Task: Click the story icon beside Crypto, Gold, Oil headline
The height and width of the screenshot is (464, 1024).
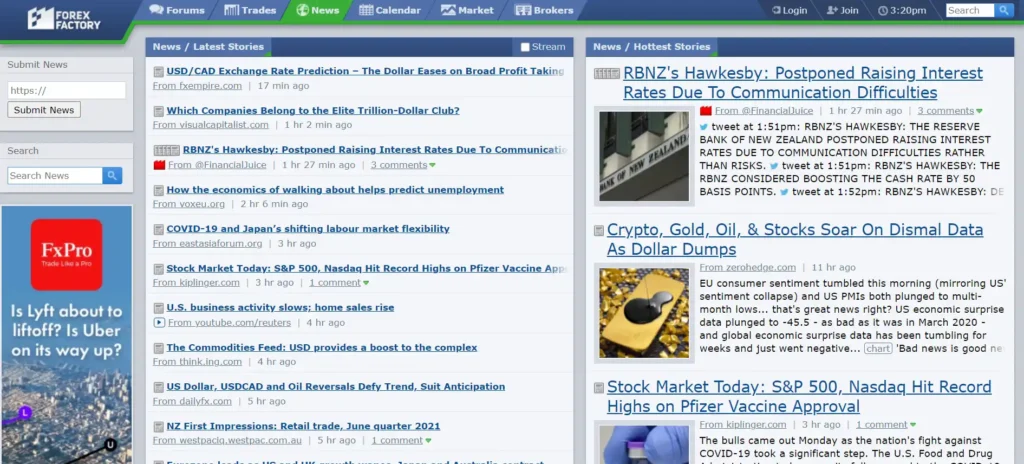Action: [599, 231]
